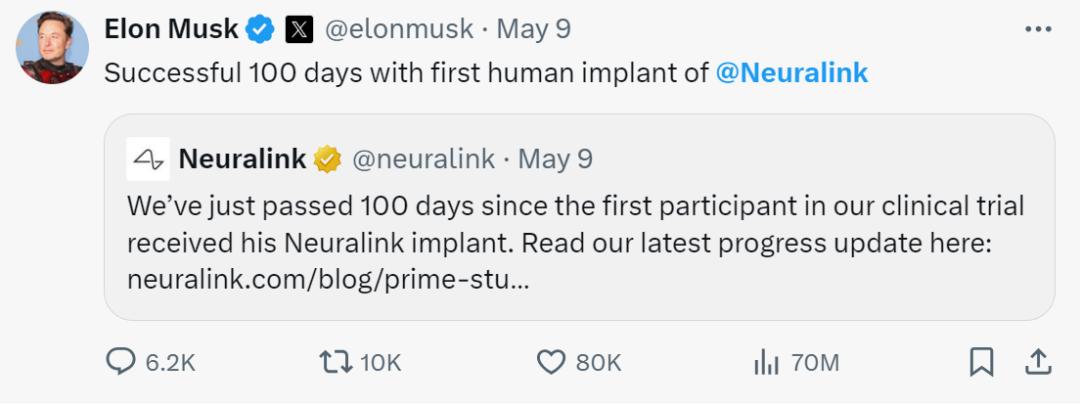Click Neuralink's gold verified badge
This screenshot has height=406, width=1080.
coord(328,158)
